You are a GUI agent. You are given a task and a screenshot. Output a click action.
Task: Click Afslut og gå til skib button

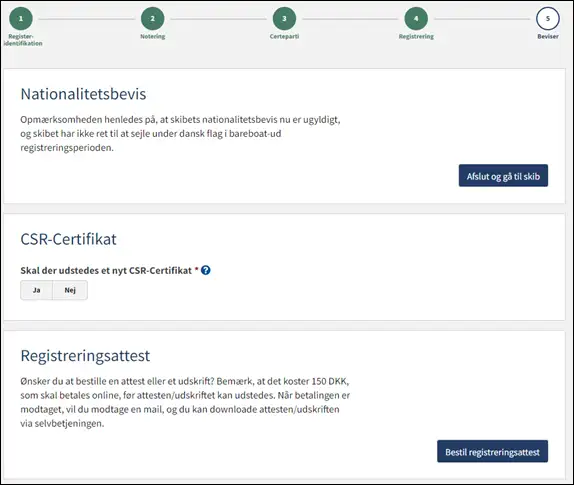tap(503, 176)
